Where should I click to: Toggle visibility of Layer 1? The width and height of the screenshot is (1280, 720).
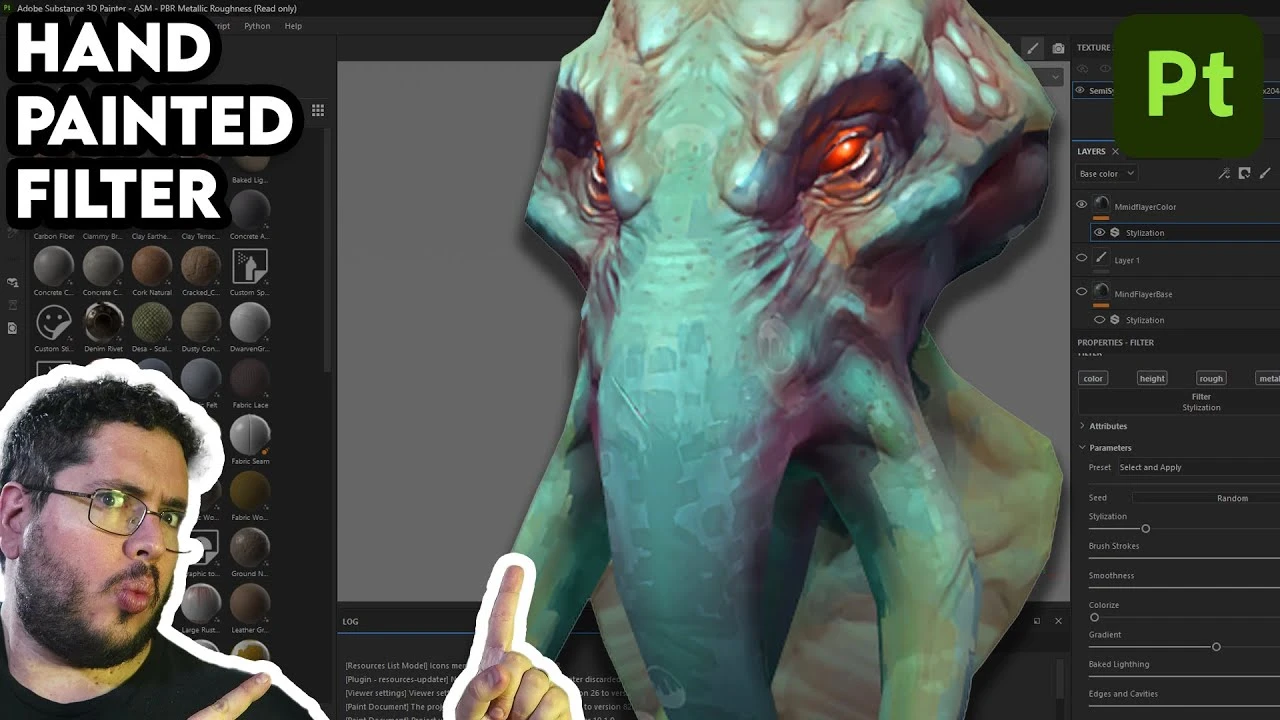(1081, 258)
